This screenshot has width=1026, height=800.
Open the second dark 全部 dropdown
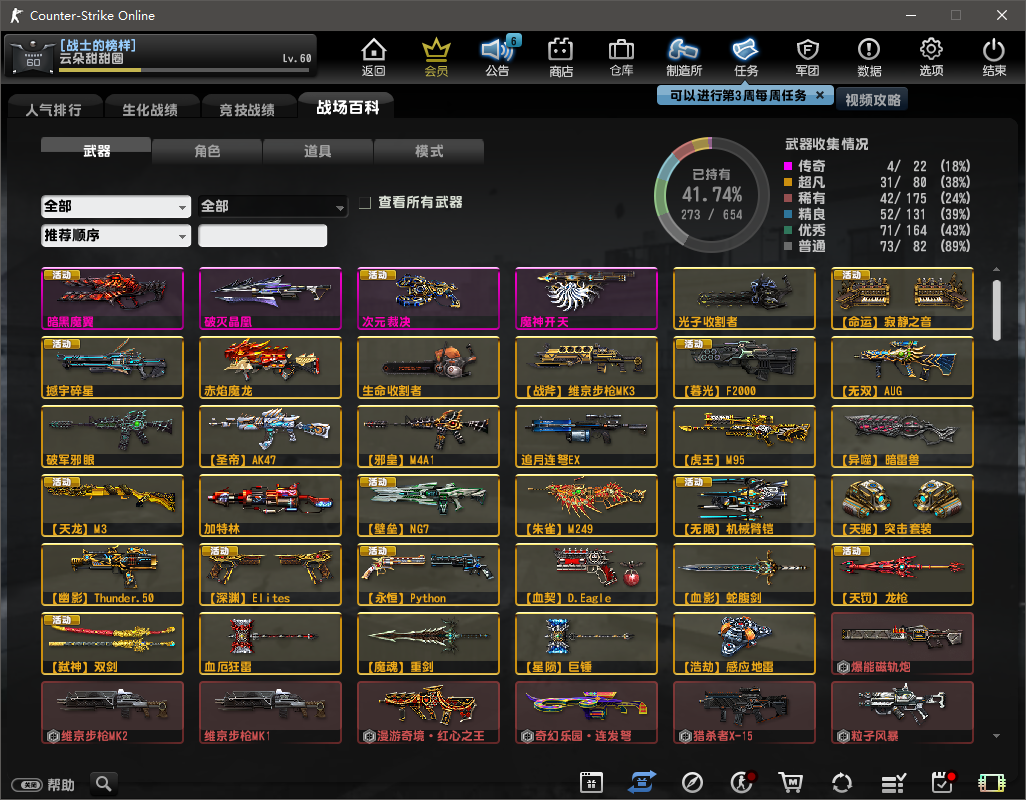272,207
